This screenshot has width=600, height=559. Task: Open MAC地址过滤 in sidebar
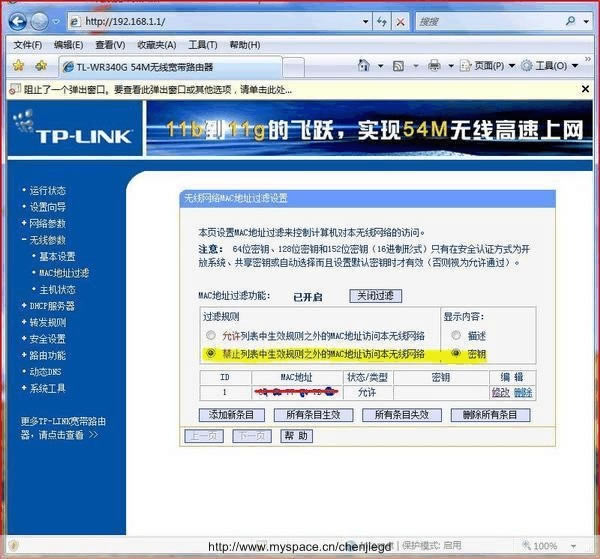(64, 273)
